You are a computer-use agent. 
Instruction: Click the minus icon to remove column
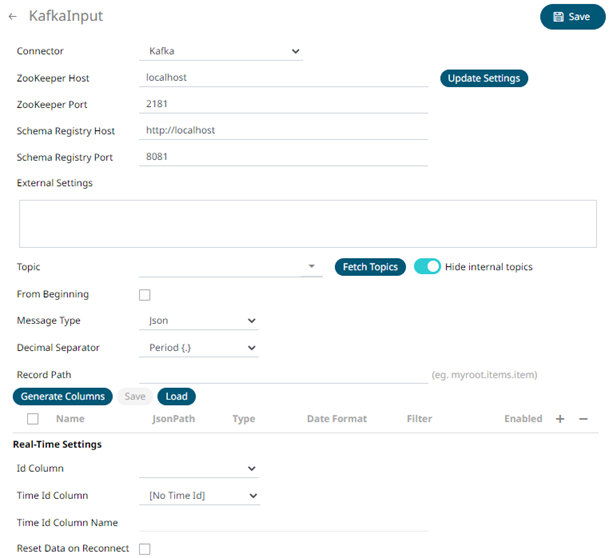pyautogui.click(x=583, y=419)
